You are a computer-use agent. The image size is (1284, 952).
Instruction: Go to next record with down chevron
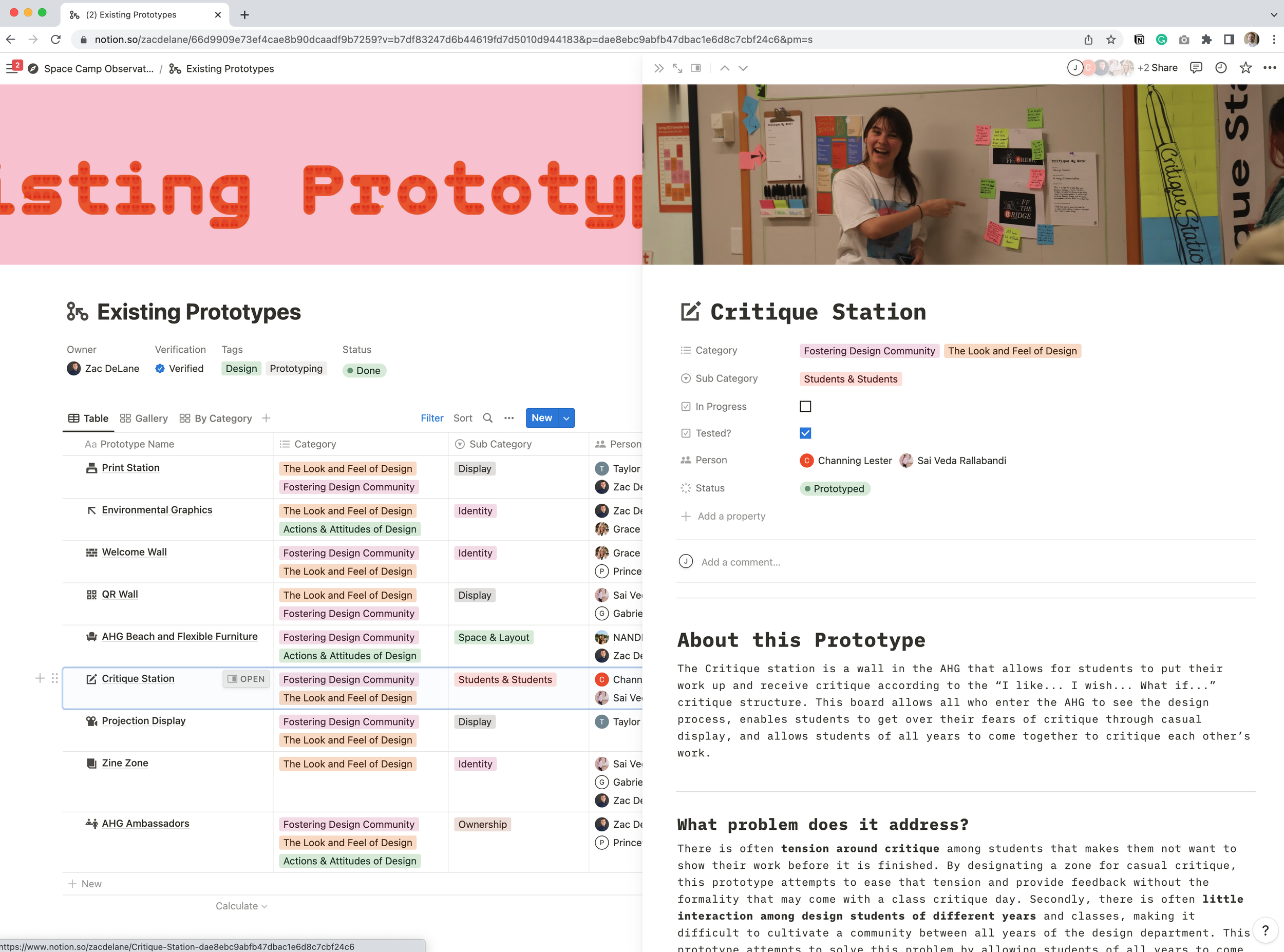coord(743,68)
